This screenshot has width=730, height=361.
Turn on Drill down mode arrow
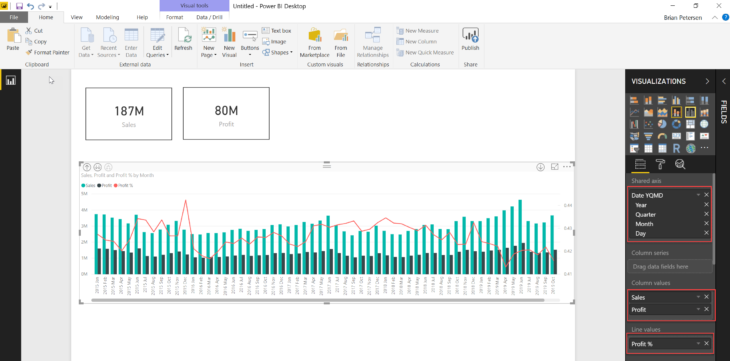541,167
